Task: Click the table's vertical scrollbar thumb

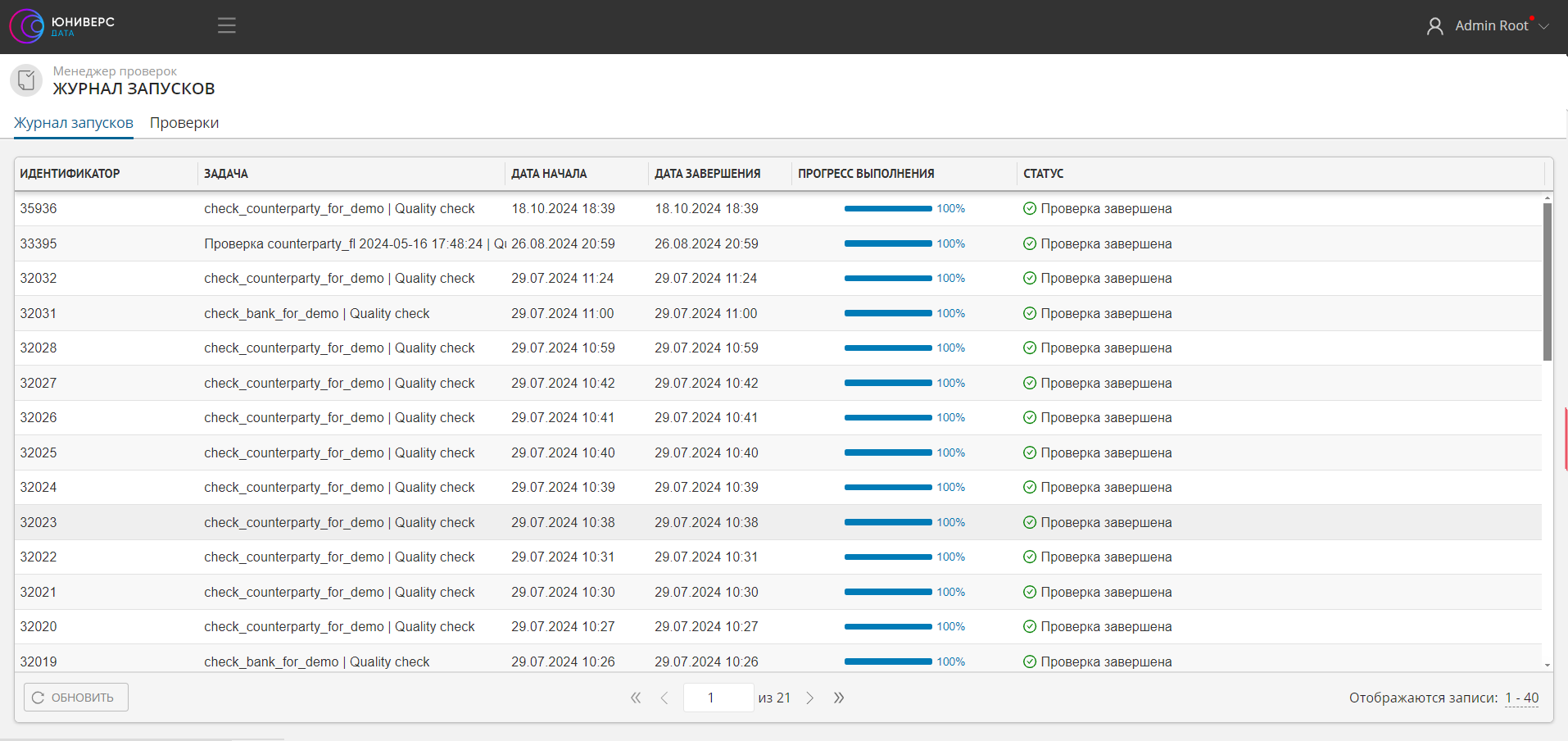Action: 1547,281
